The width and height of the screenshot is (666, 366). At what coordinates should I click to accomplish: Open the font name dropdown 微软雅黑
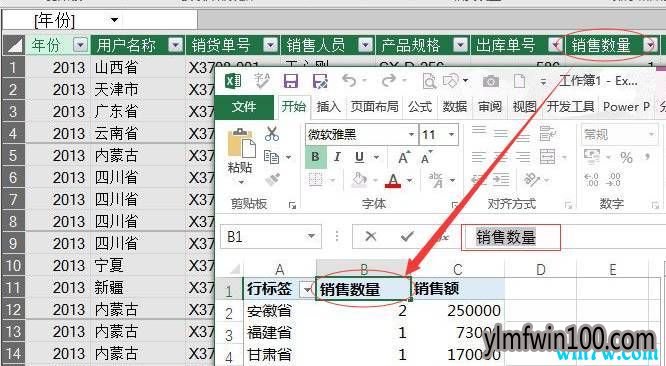point(411,135)
